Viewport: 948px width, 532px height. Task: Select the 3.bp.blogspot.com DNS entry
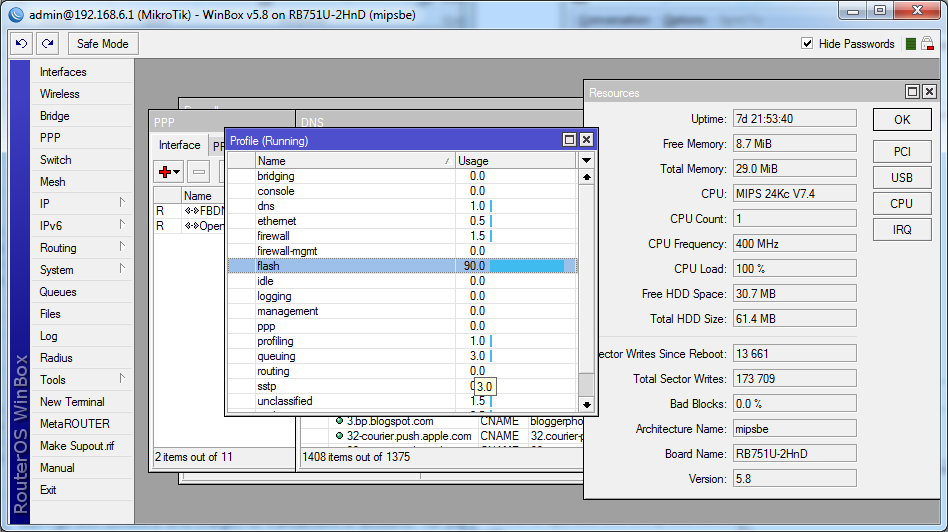[442, 421]
